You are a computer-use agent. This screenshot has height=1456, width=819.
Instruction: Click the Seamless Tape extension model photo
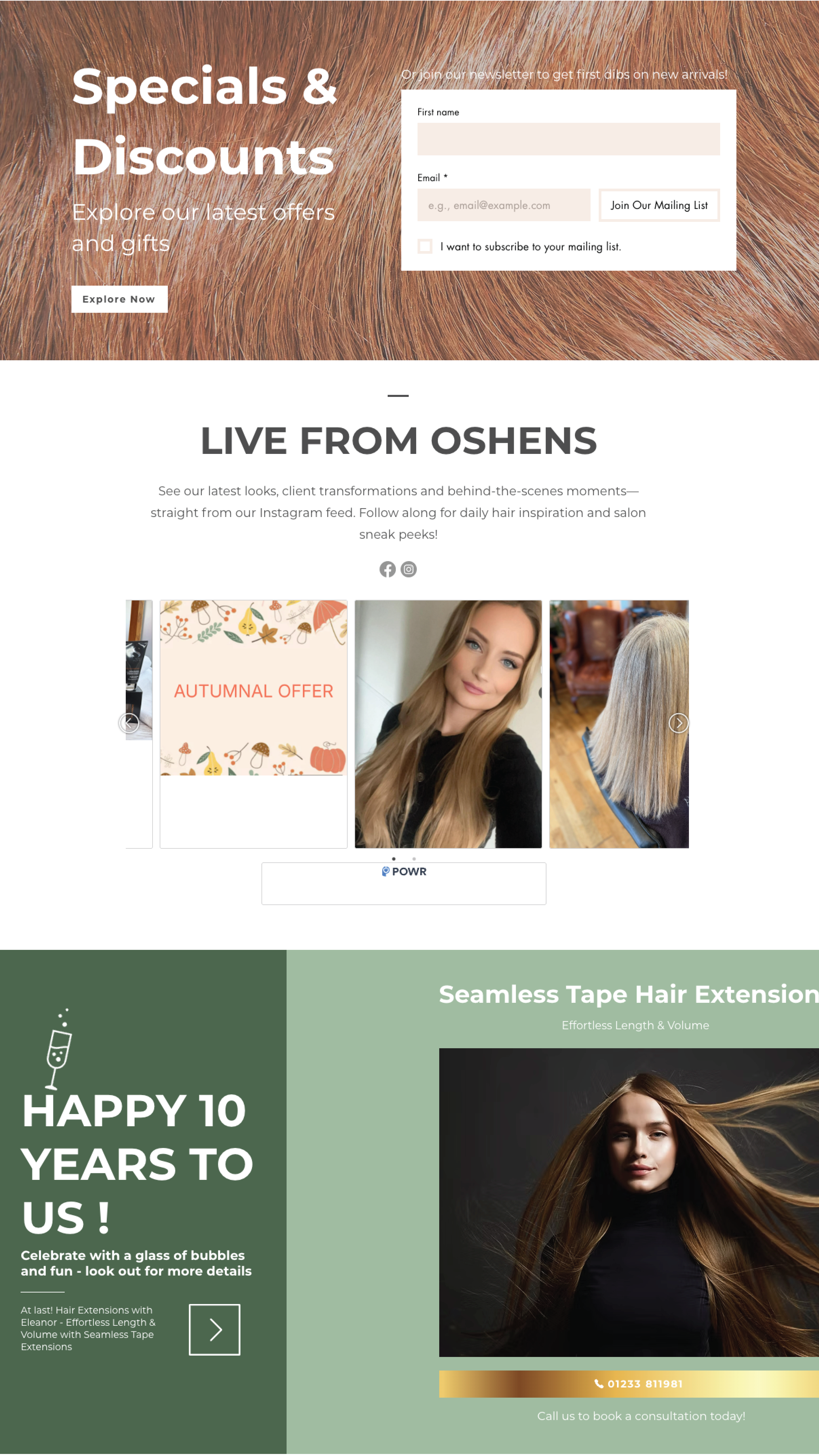pos(629,1202)
